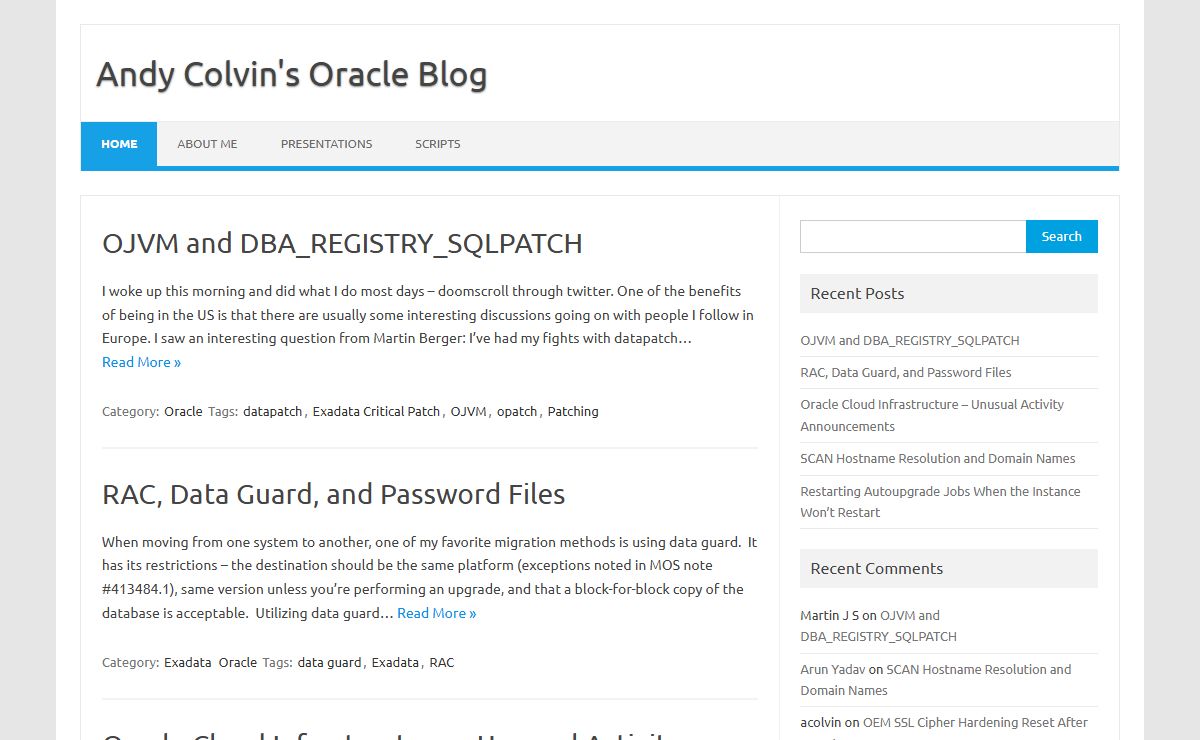This screenshot has width=1200, height=740.
Task: Select the opatch tag
Action: [517, 411]
